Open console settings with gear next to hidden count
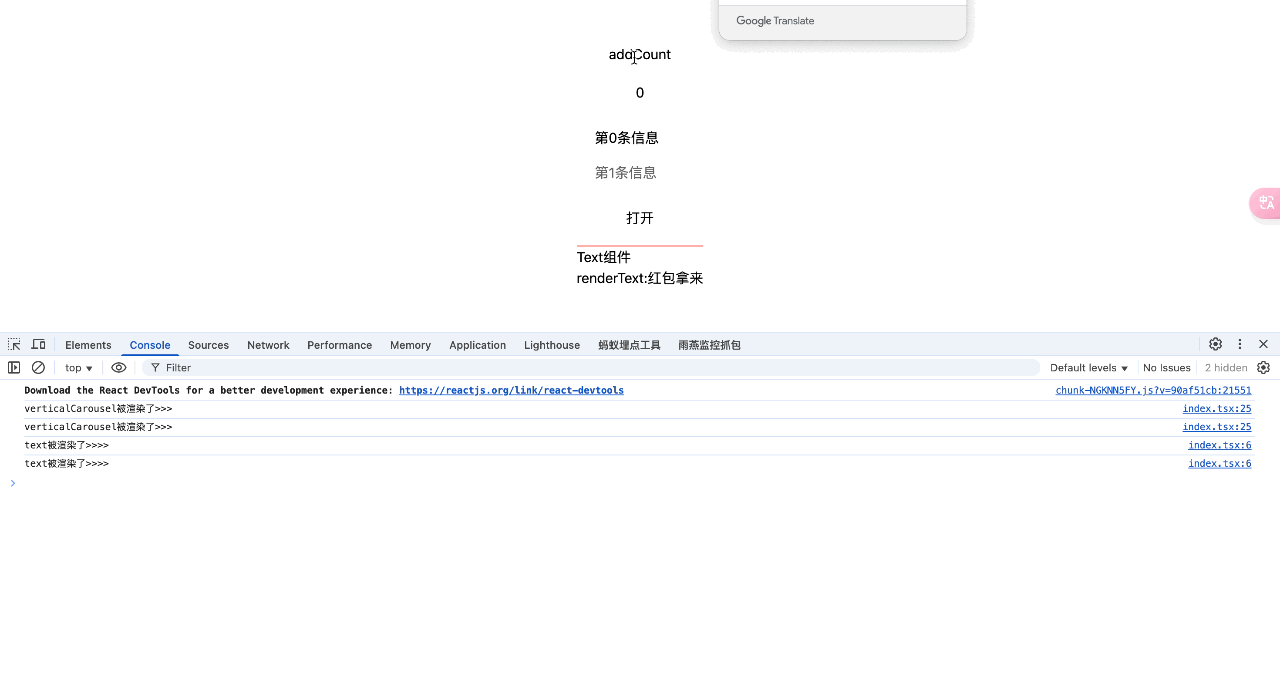Screen dimensions: 1280x694 (x=1263, y=367)
